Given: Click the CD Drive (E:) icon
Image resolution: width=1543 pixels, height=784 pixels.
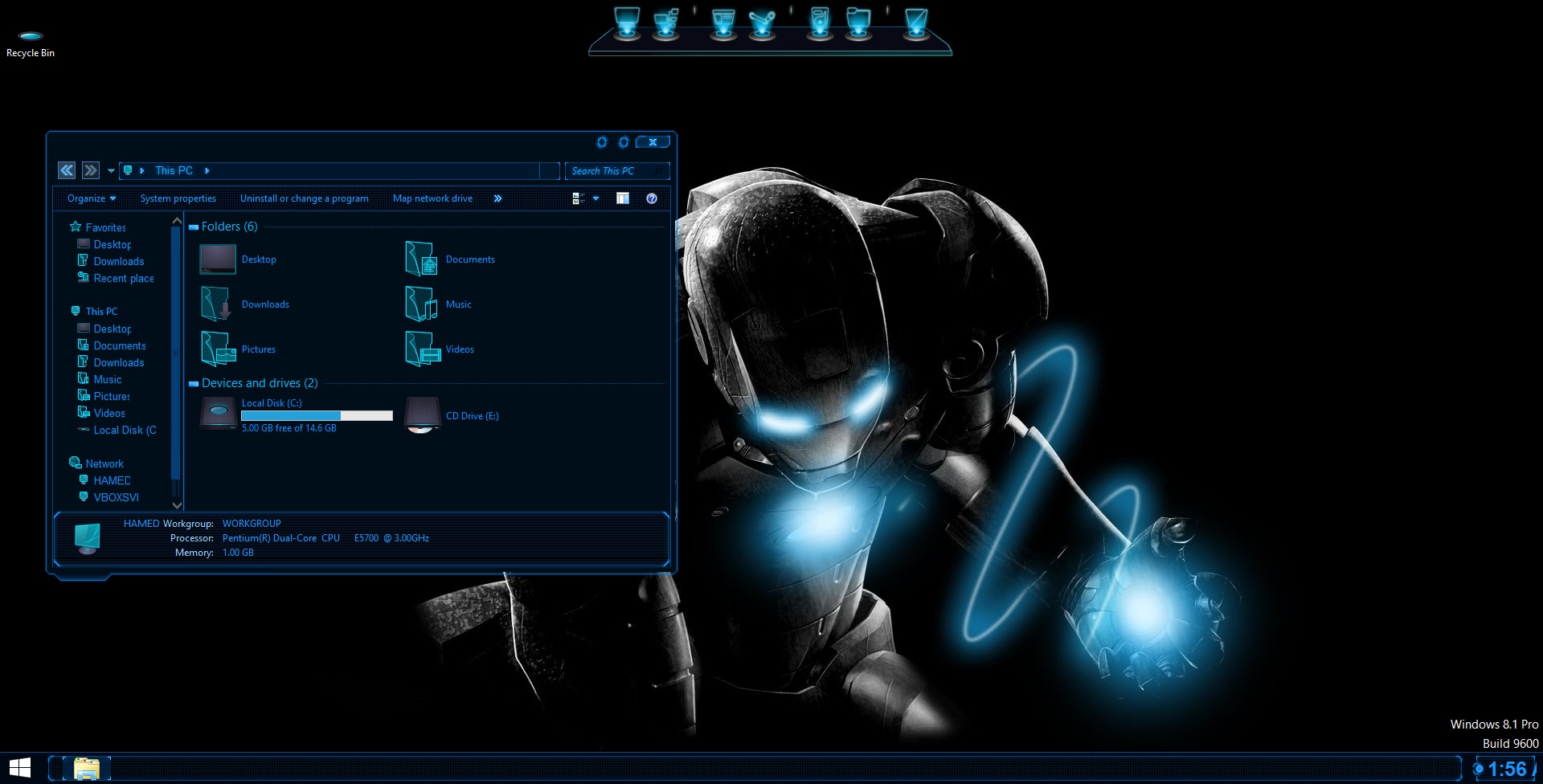Looking at the screenshot, I should [422, 415].
